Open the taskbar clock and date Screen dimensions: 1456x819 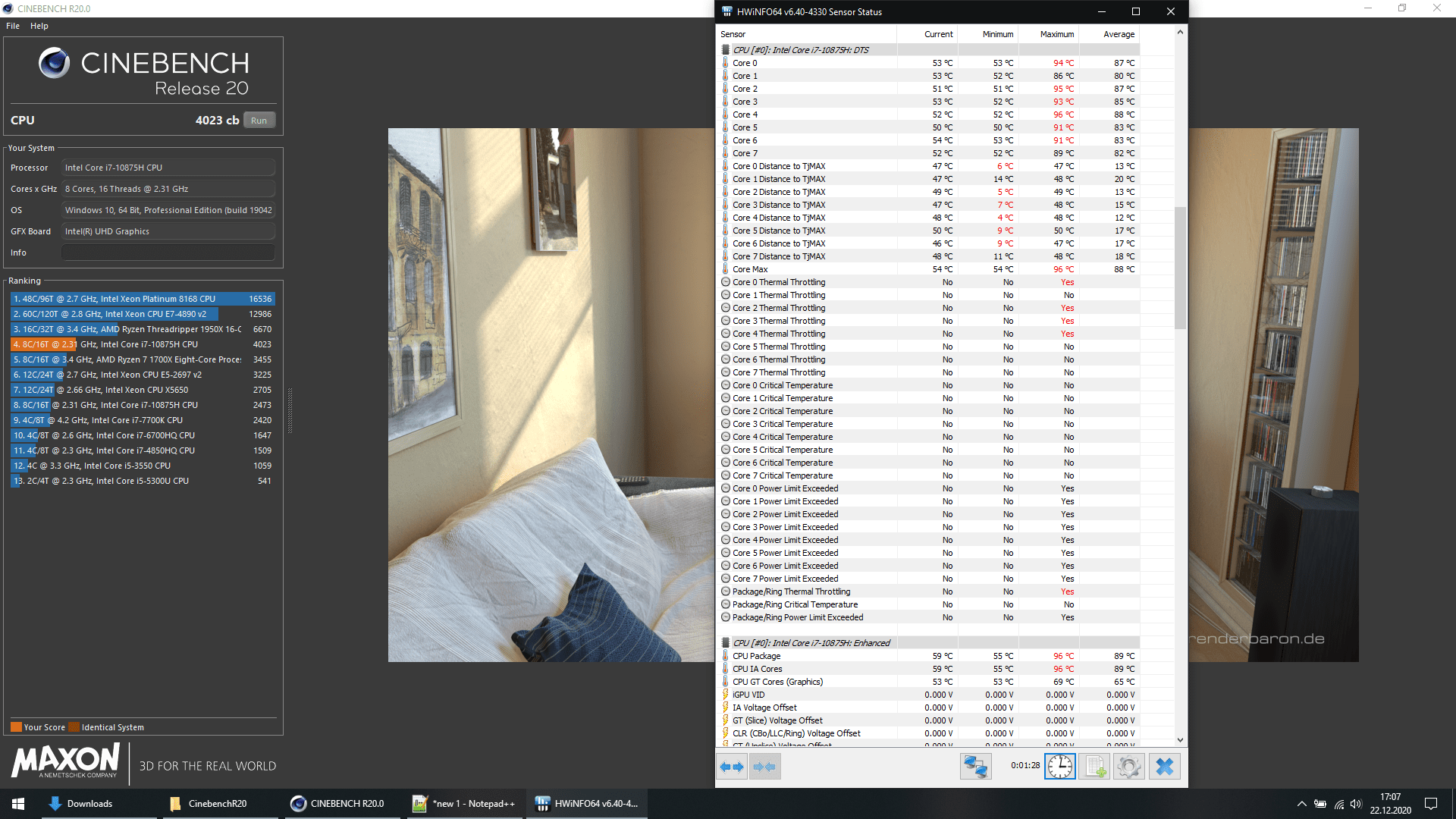point(1391,804)
